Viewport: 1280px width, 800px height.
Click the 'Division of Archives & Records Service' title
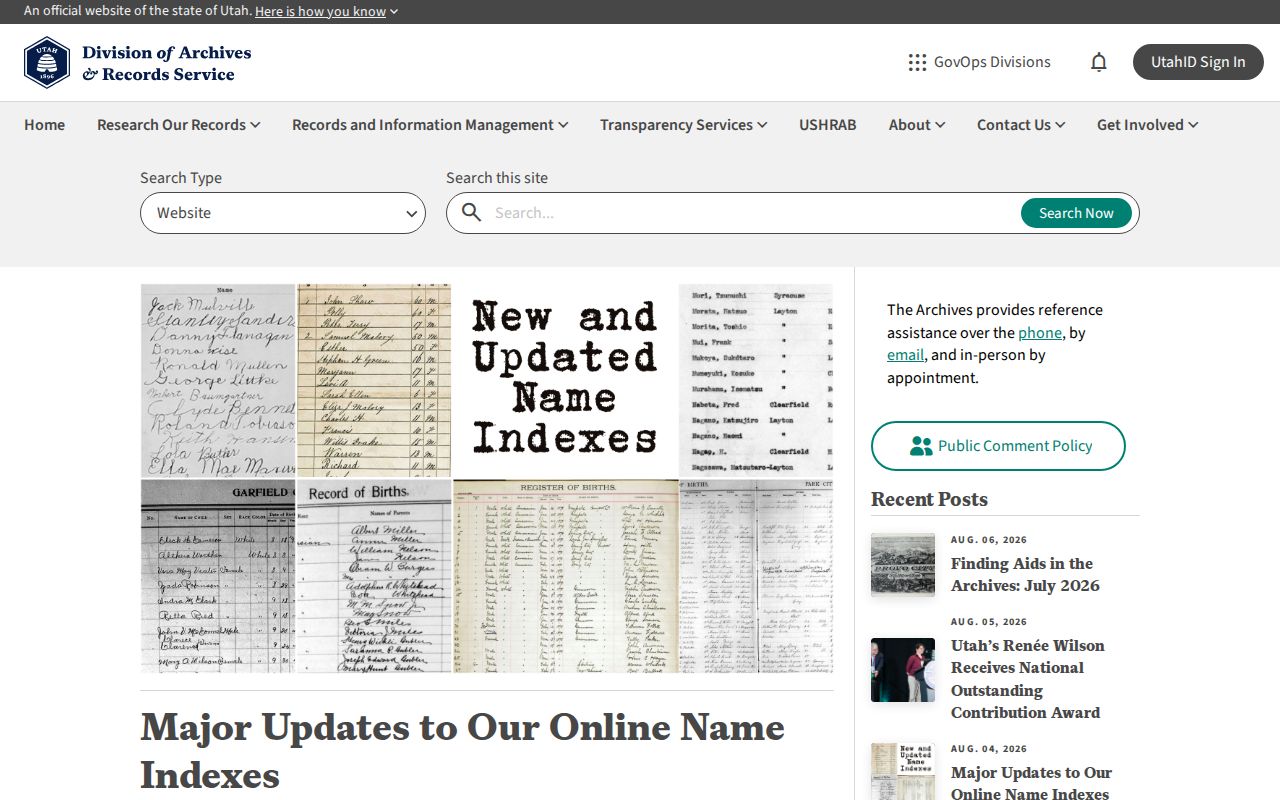tap(167, 63)
